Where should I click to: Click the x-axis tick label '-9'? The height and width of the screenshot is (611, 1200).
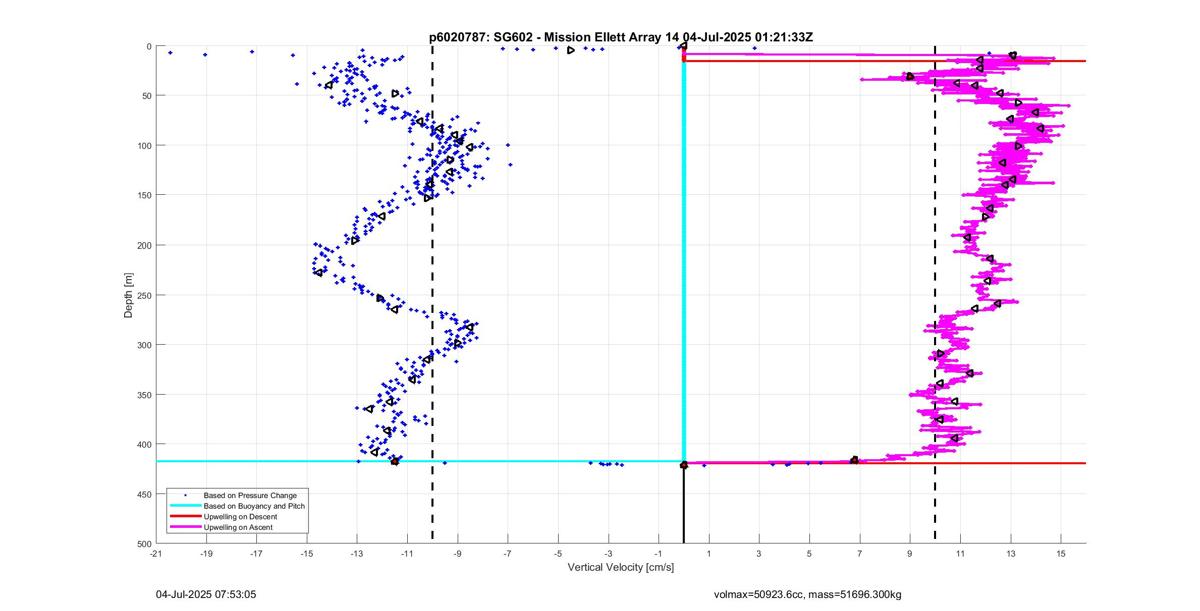457,553
